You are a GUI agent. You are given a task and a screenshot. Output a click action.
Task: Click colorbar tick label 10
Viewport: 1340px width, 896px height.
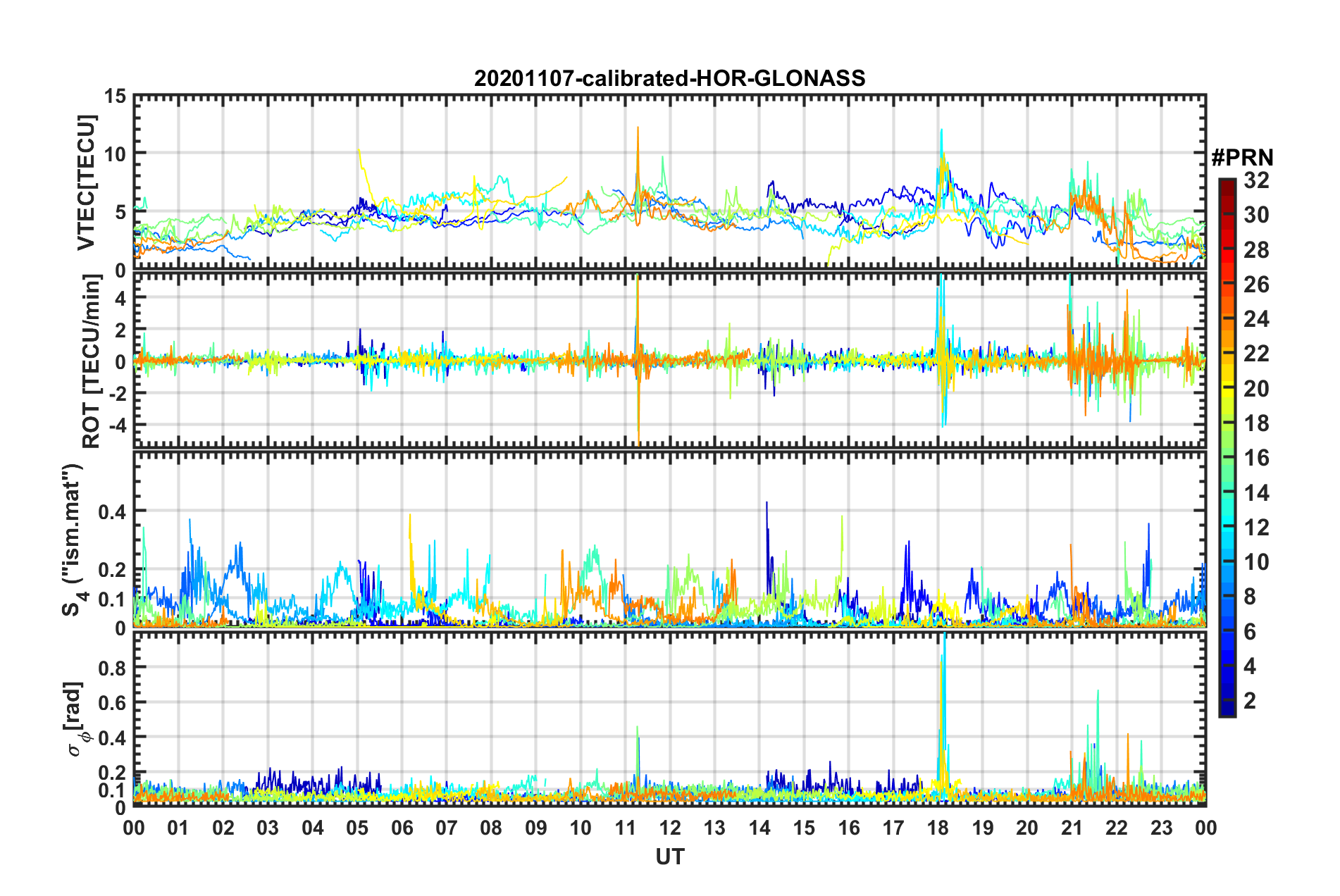point(1256,562)
